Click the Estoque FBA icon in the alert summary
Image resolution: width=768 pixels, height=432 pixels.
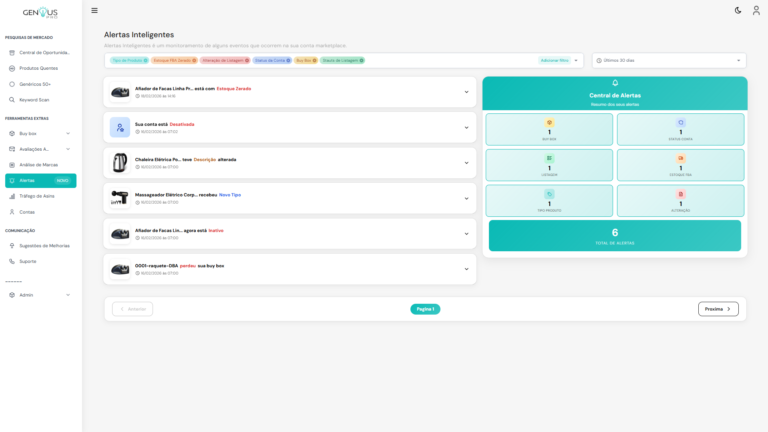(681, 158)
